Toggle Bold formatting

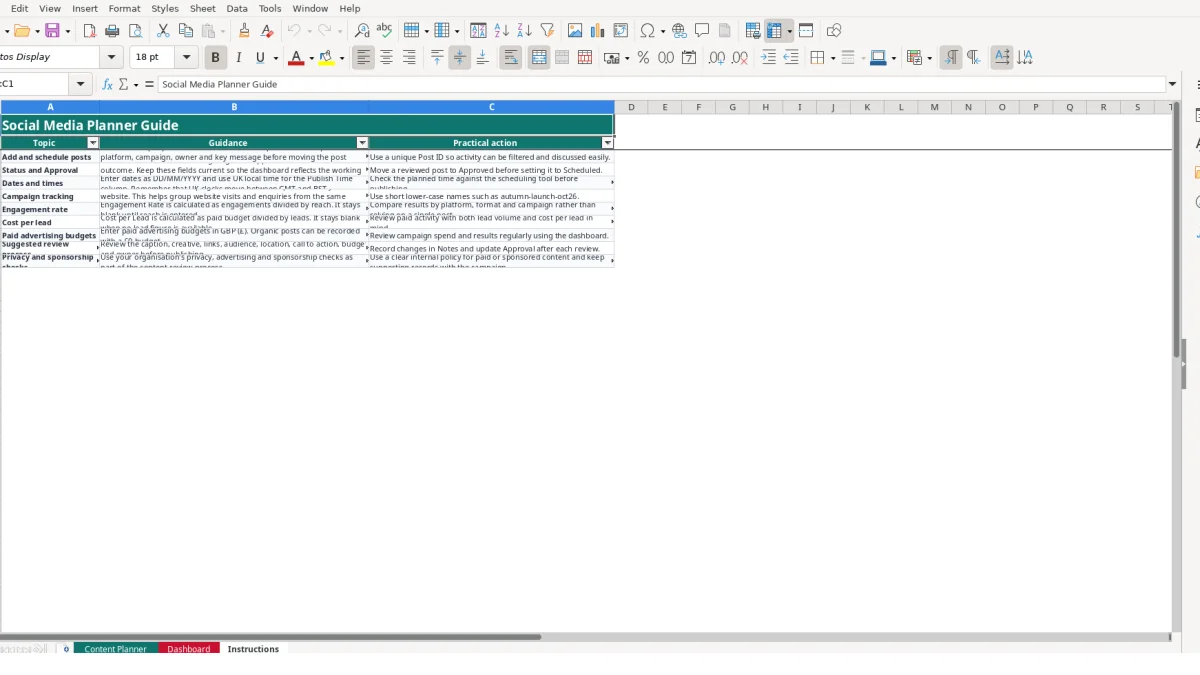(x=215, y=58)
